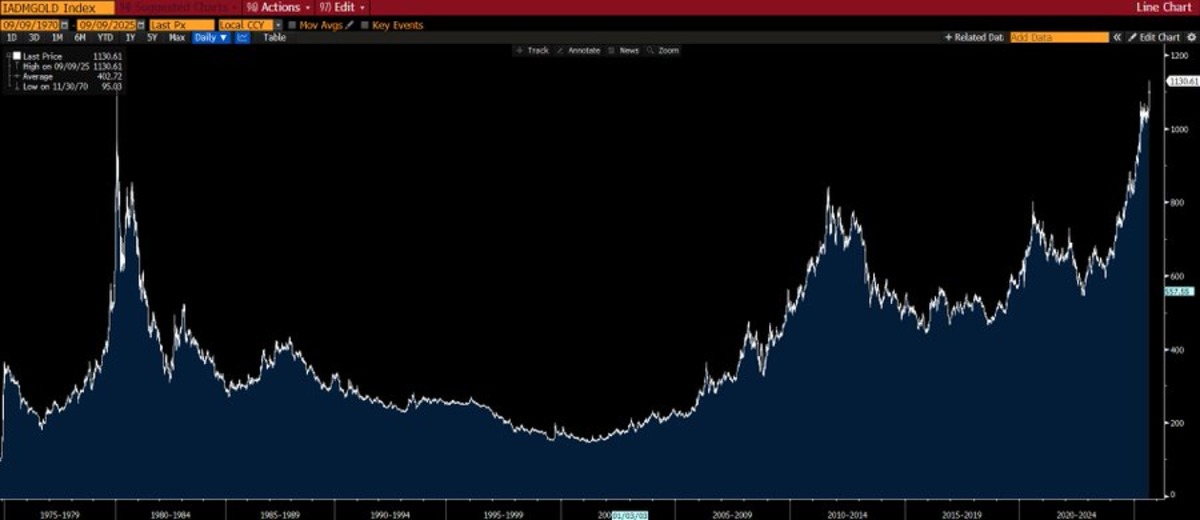Open the Local CCY currency dropdown
This screenshot has width=1200, height=520.
pyautogui.click(x=250, y=25)
